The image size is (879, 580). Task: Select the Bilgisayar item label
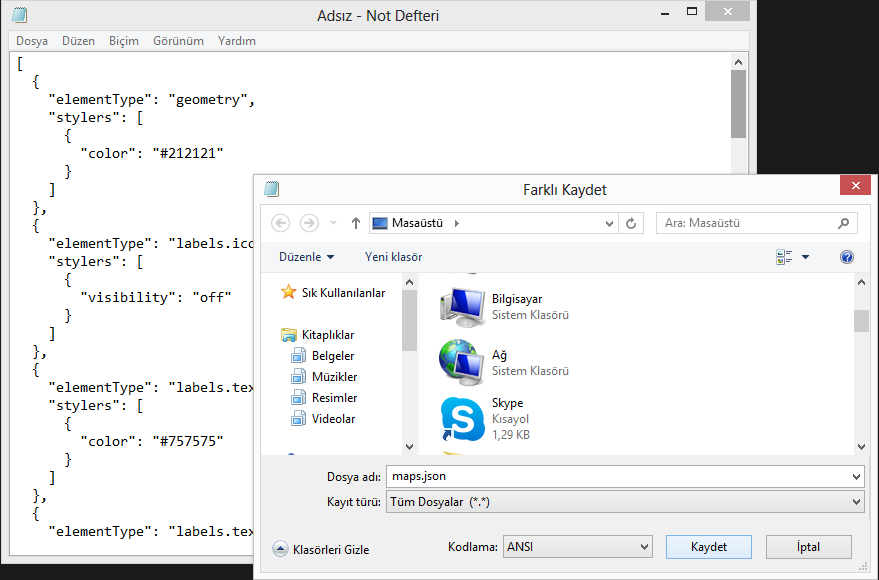(x=517, y=299)
